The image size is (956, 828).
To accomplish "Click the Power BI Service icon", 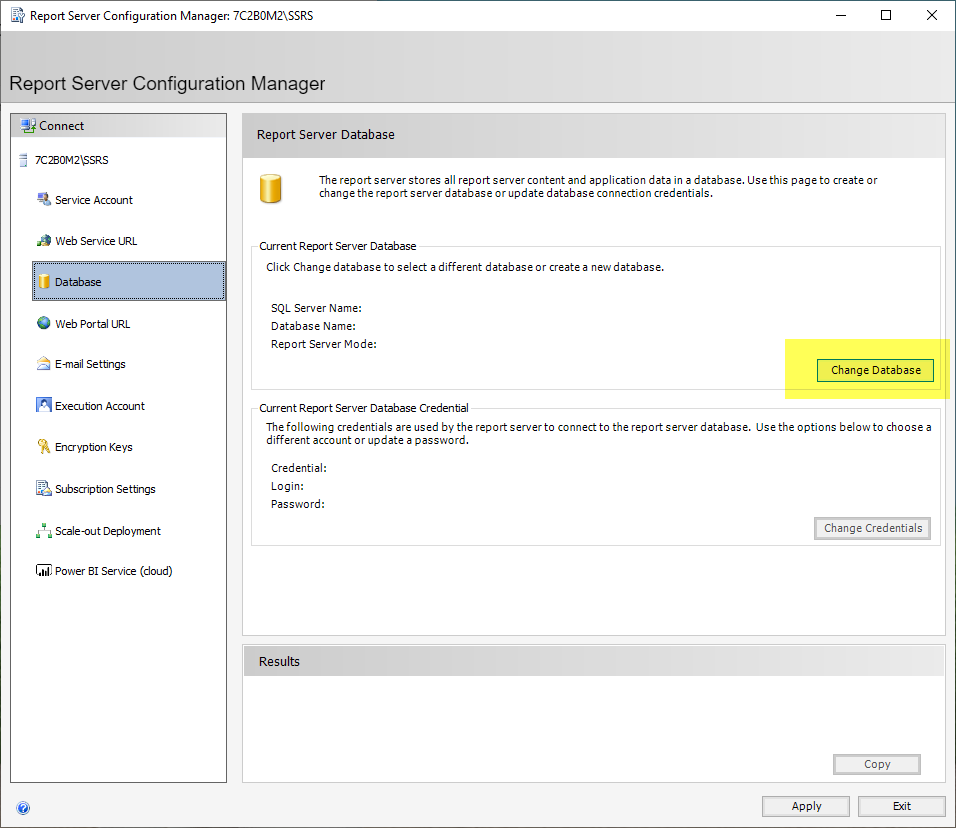I will (x=43, y=571).
